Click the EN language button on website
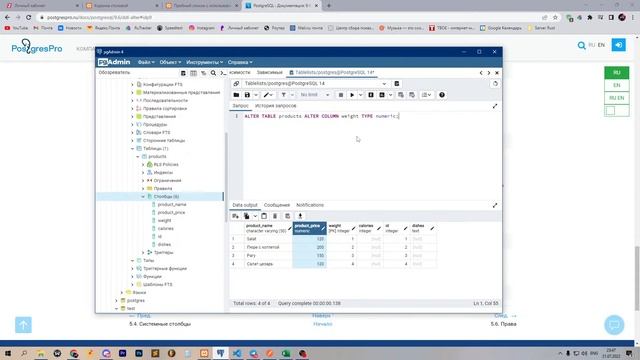The image size is (640, 360). click(x=616, y=85)
